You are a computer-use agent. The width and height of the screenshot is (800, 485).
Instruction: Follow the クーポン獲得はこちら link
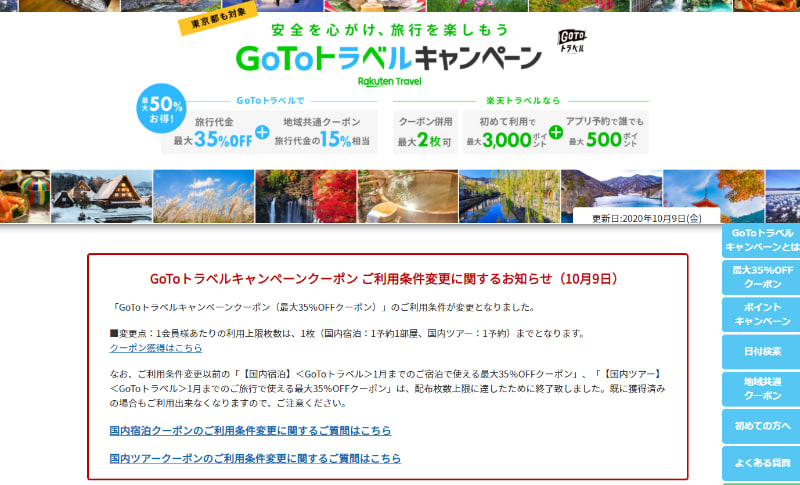(156, 348)
